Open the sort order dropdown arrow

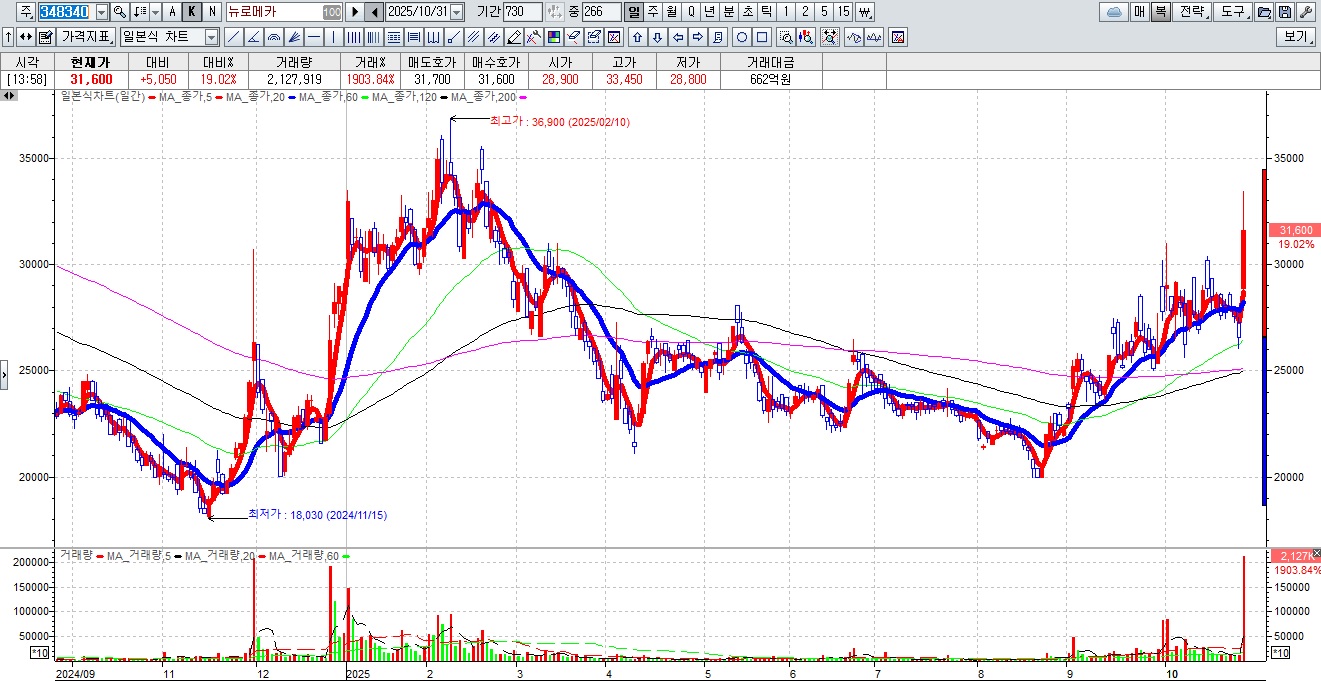[156, 12]
